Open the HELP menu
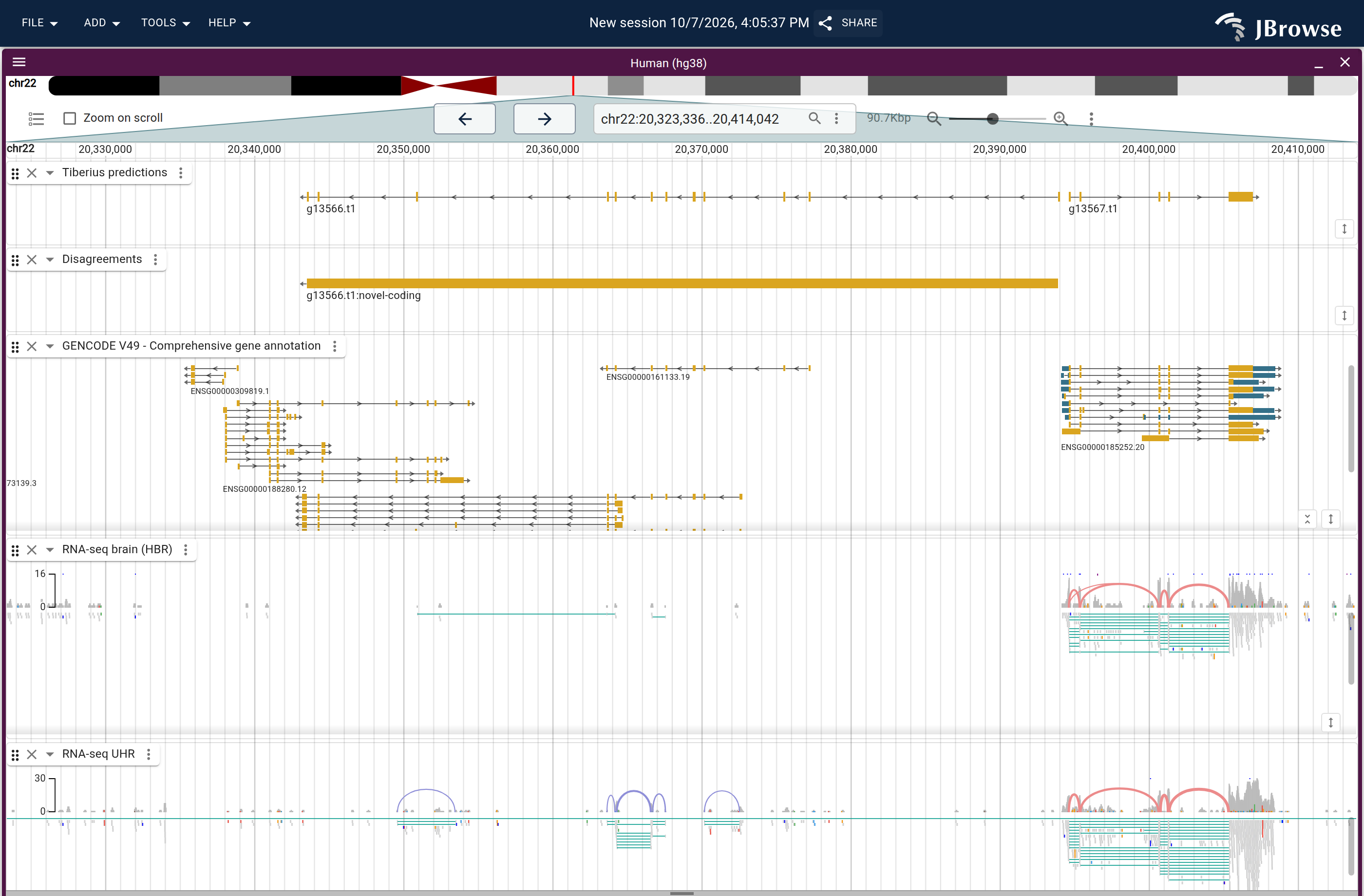Image resolution: width=1364 pixels, height=896 pixels. coord(229,23)
